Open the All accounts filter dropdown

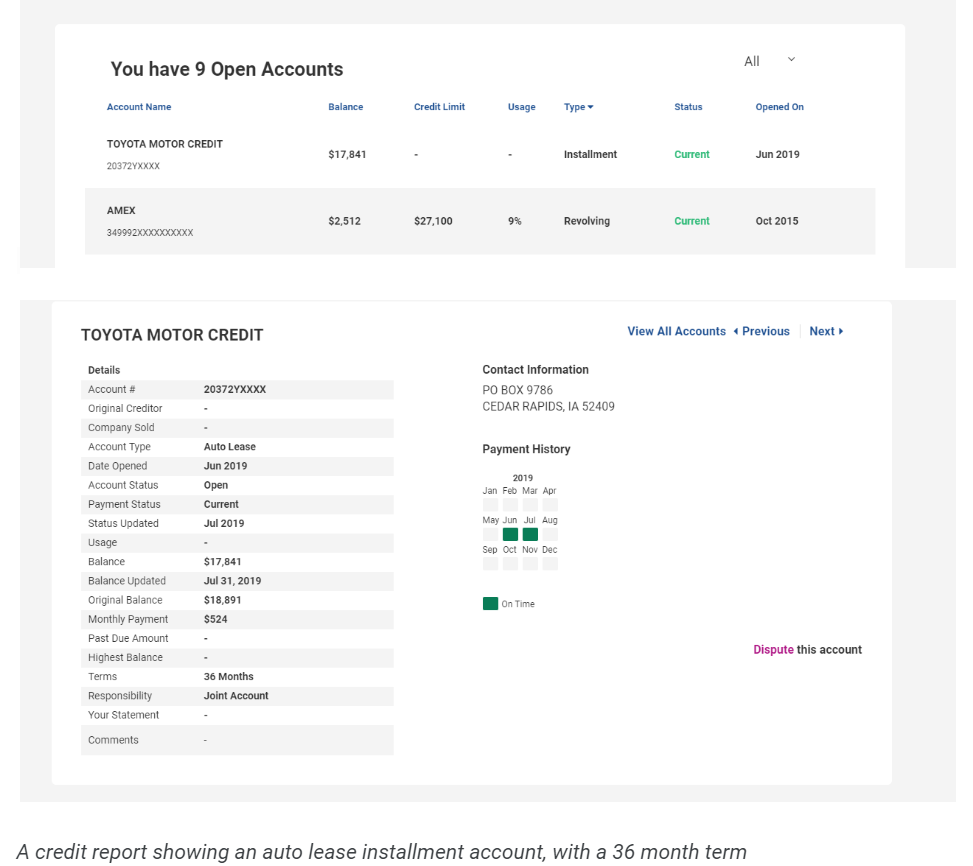[x=769, y=61]
